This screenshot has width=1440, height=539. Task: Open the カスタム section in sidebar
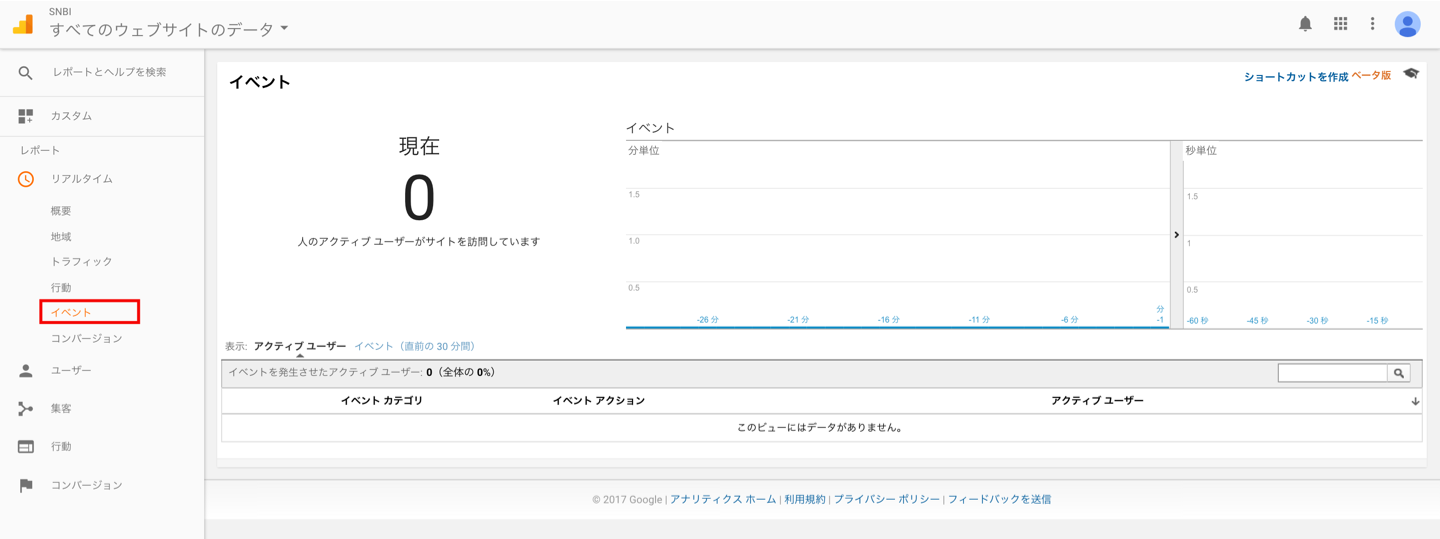70,116
